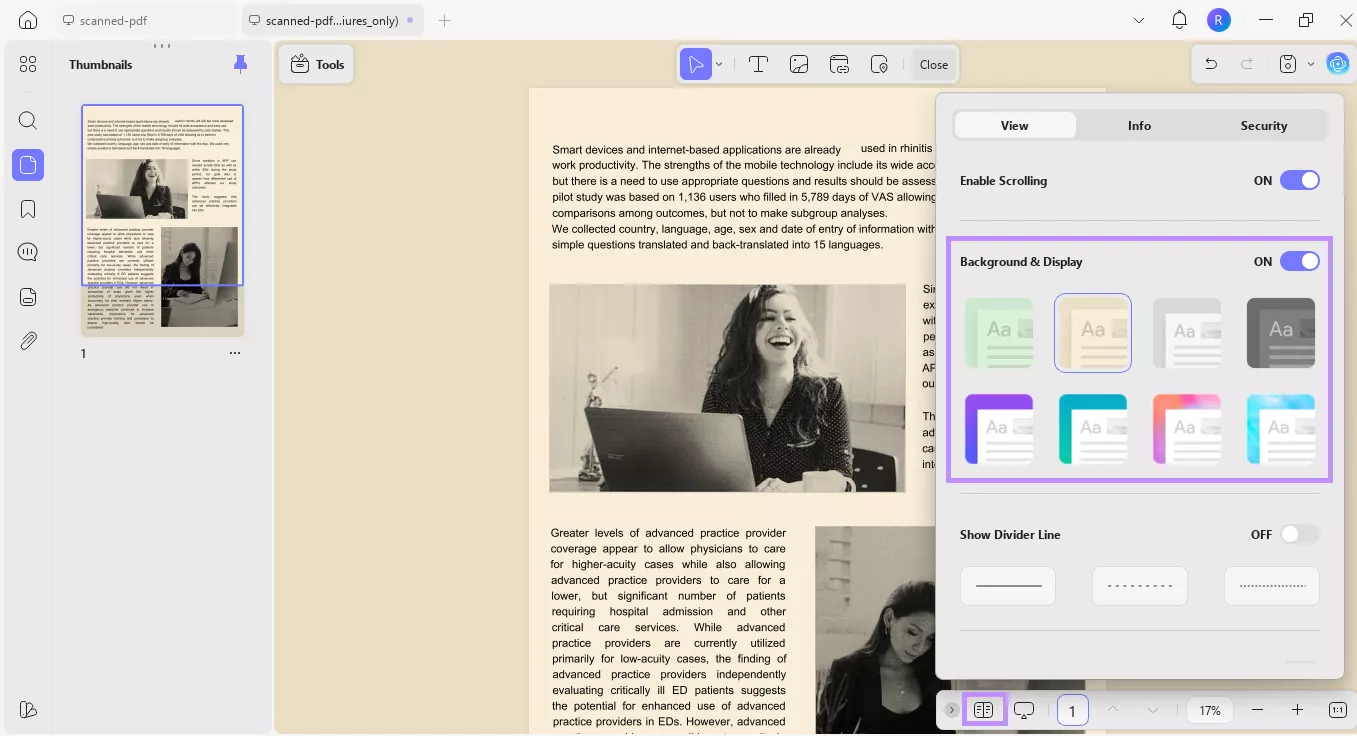Image resolution: width=1357 pixels, height=736 pixels.
Task: Click the Close button on the toolbar
Action: click(x=932, y=64)
